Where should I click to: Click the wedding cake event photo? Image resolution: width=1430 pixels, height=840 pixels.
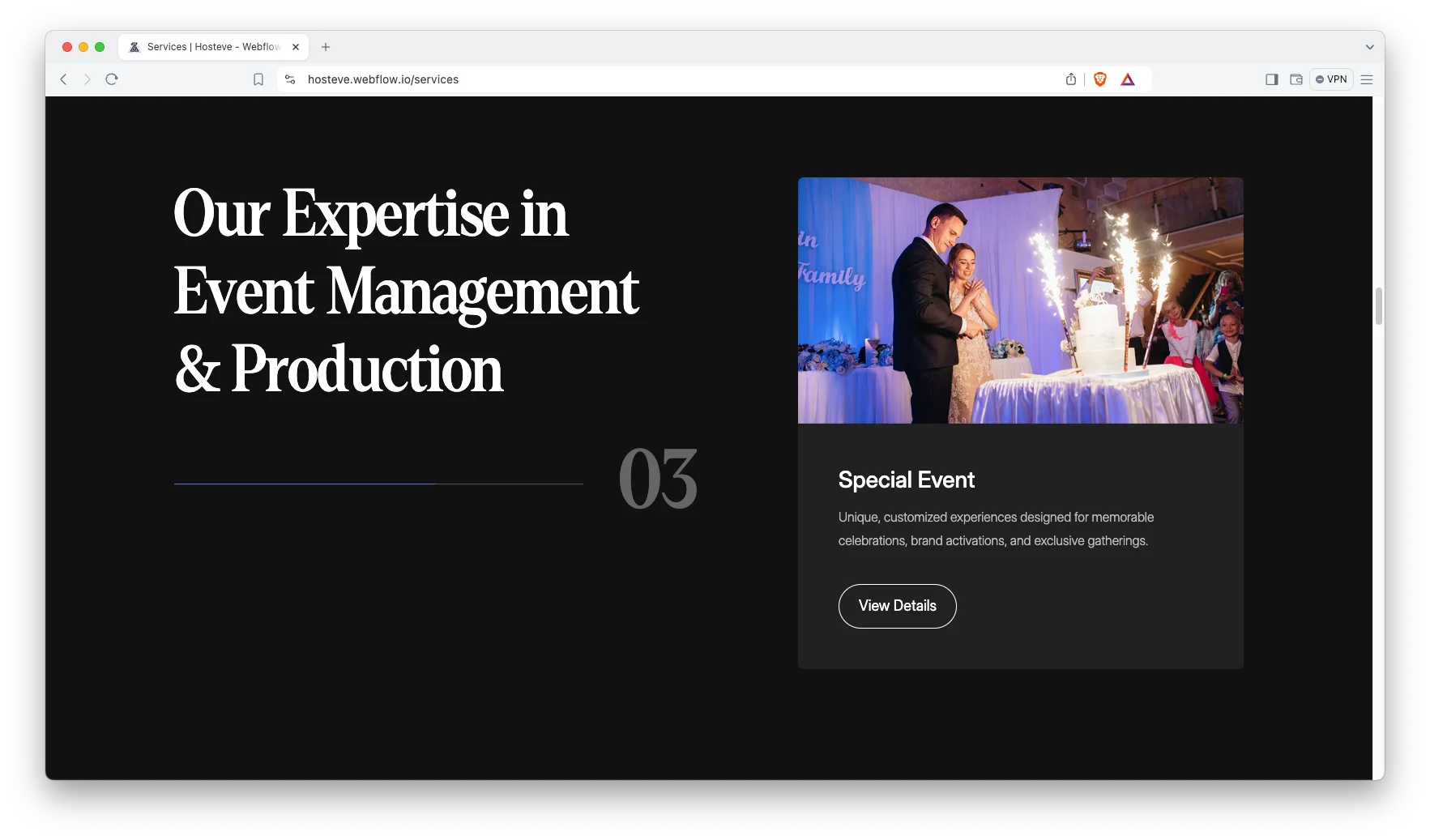(x=1020, y=301)
